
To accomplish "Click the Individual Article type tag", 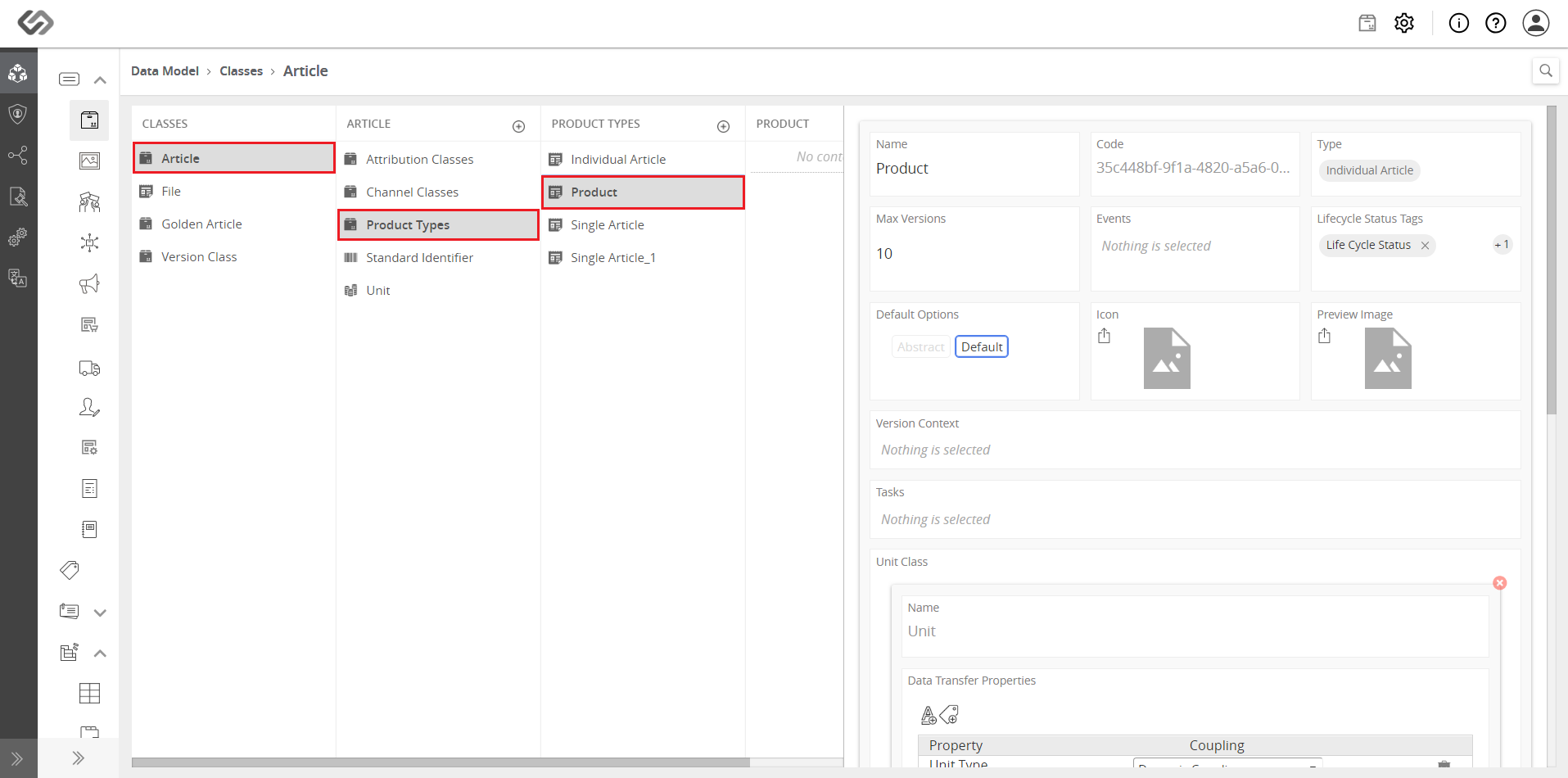I will coord(1369,170).
